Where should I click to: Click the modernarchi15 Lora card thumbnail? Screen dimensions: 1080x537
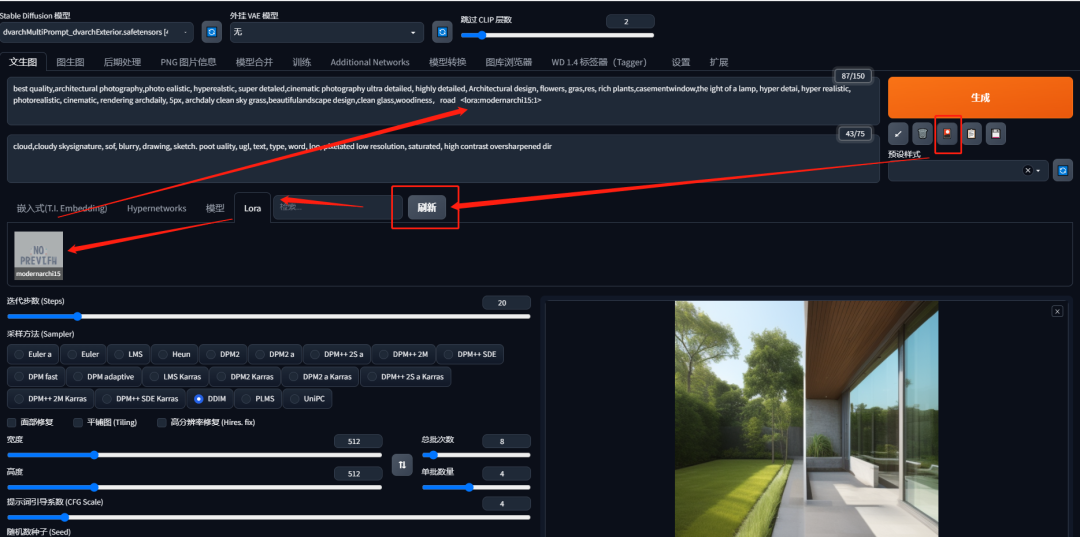coord(39,255)
